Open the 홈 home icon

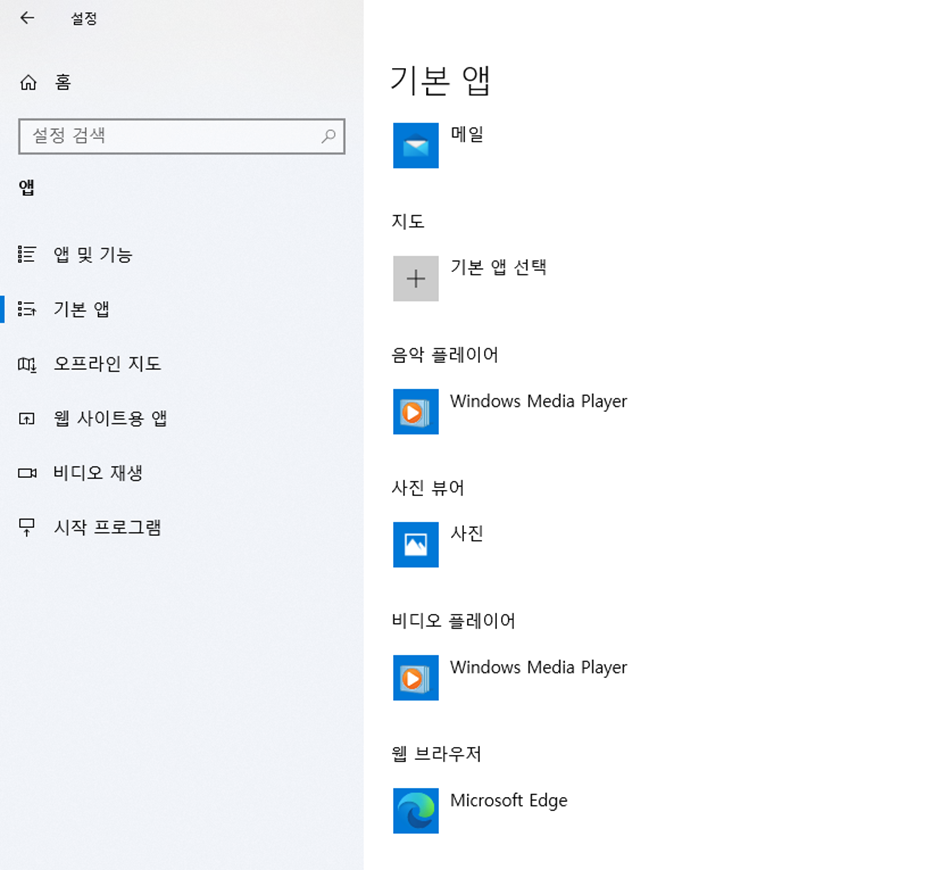28,82
